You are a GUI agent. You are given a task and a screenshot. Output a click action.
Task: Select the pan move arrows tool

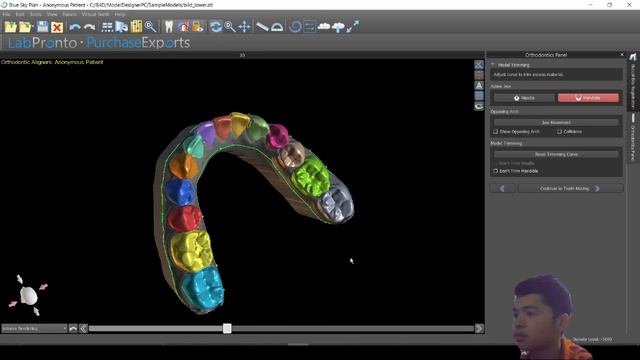coord(244,27)
